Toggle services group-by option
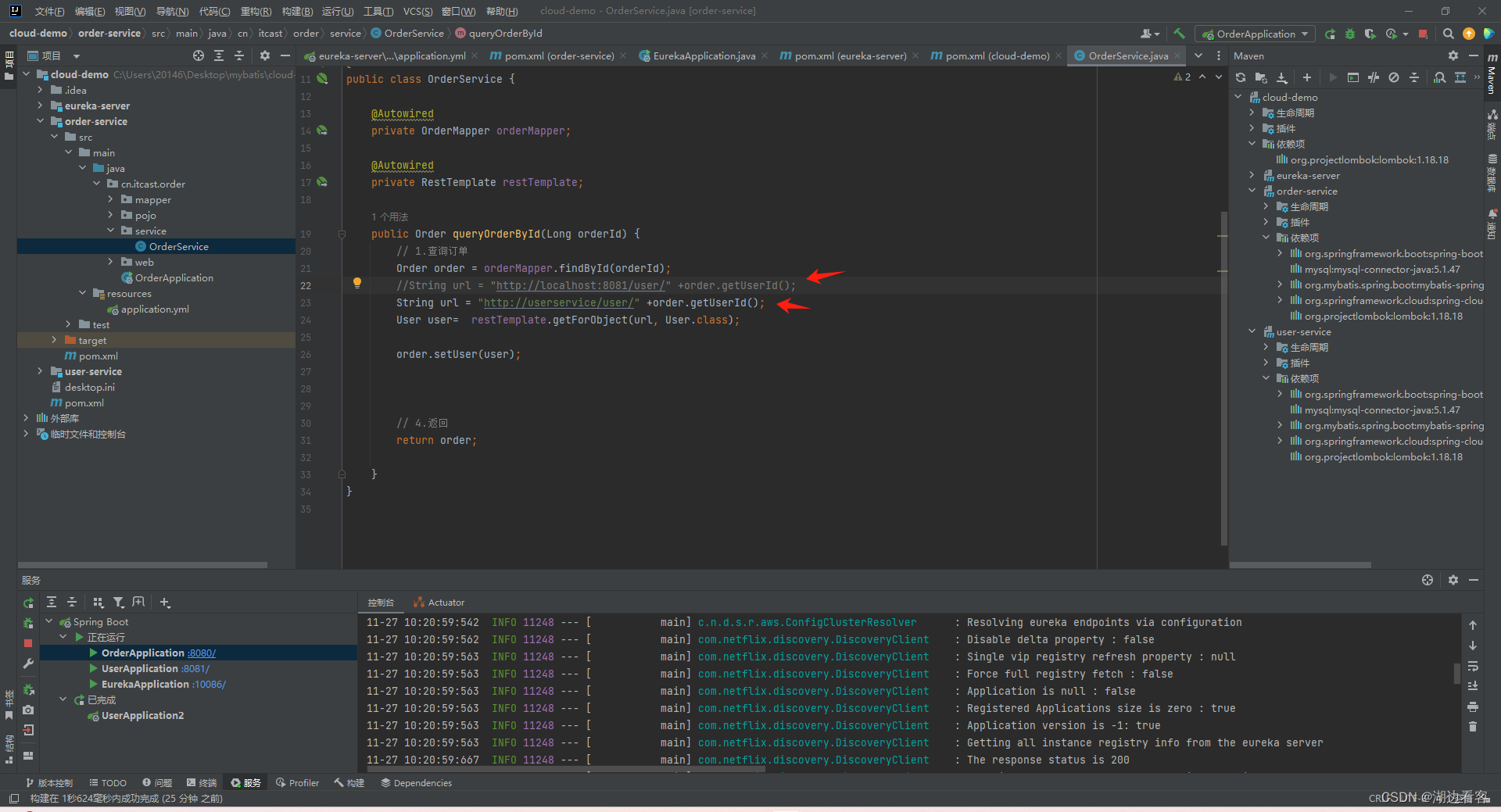 (x=98, y=603)
